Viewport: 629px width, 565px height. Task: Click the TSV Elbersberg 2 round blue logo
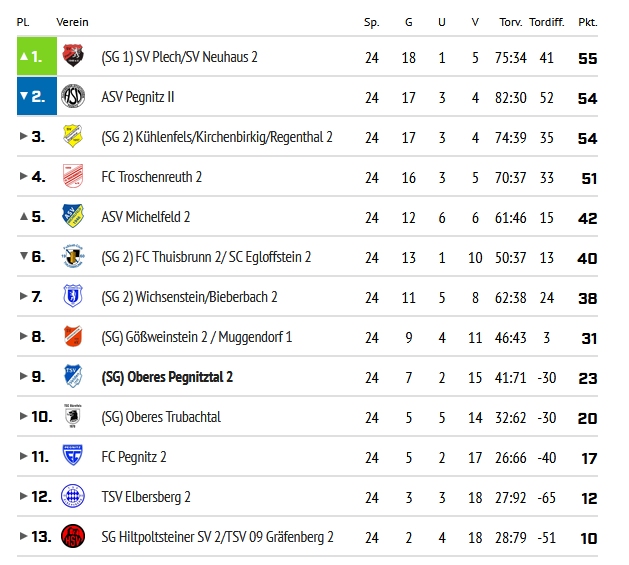pyautogui.click(x=73, y=496)
